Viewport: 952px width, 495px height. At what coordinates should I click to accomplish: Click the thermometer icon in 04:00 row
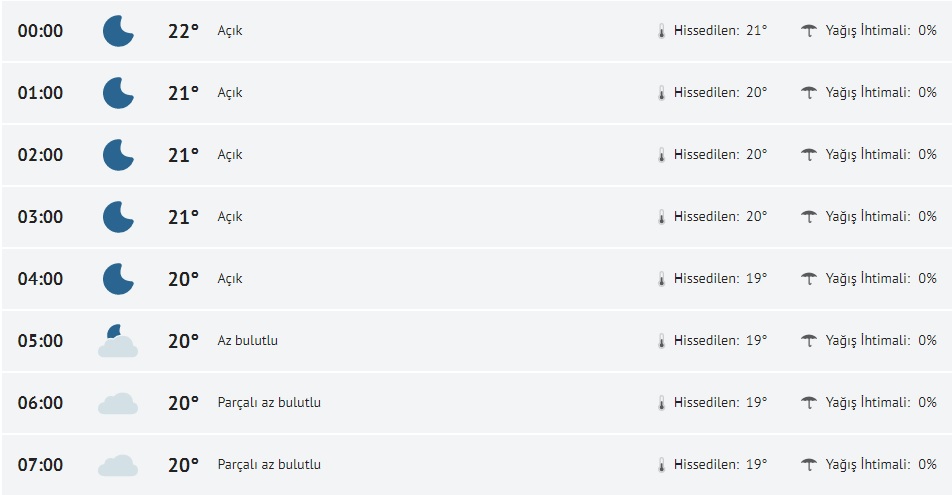pos(661,279)
